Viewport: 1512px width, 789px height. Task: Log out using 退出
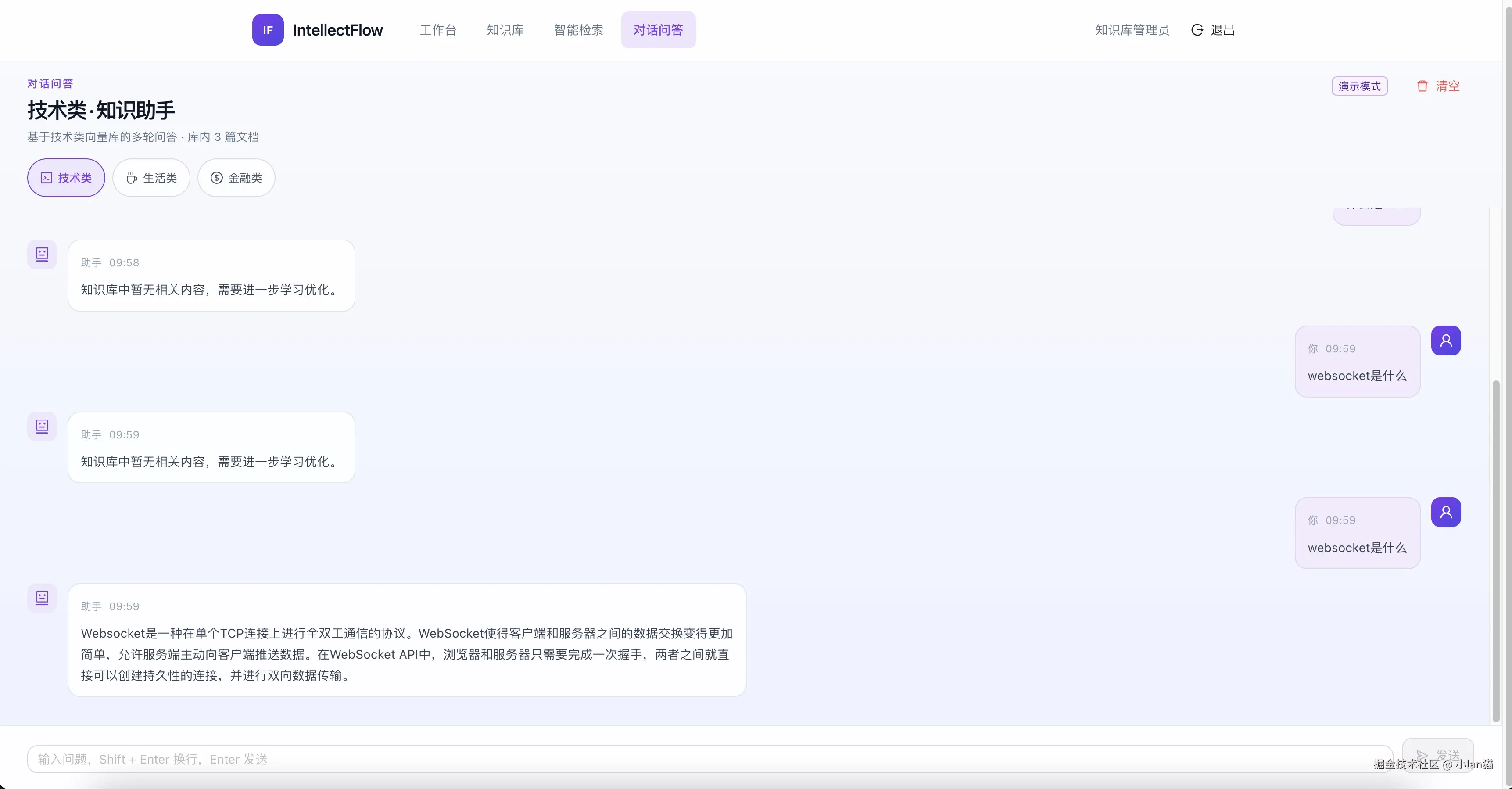[x=1222, y=30]
